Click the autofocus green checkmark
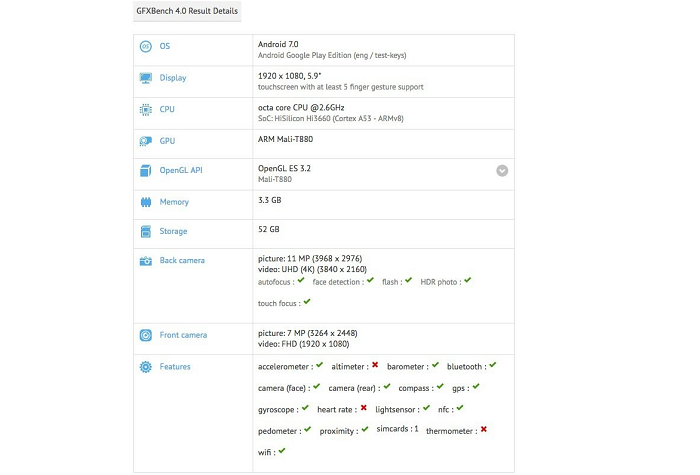 pos(301,281)
